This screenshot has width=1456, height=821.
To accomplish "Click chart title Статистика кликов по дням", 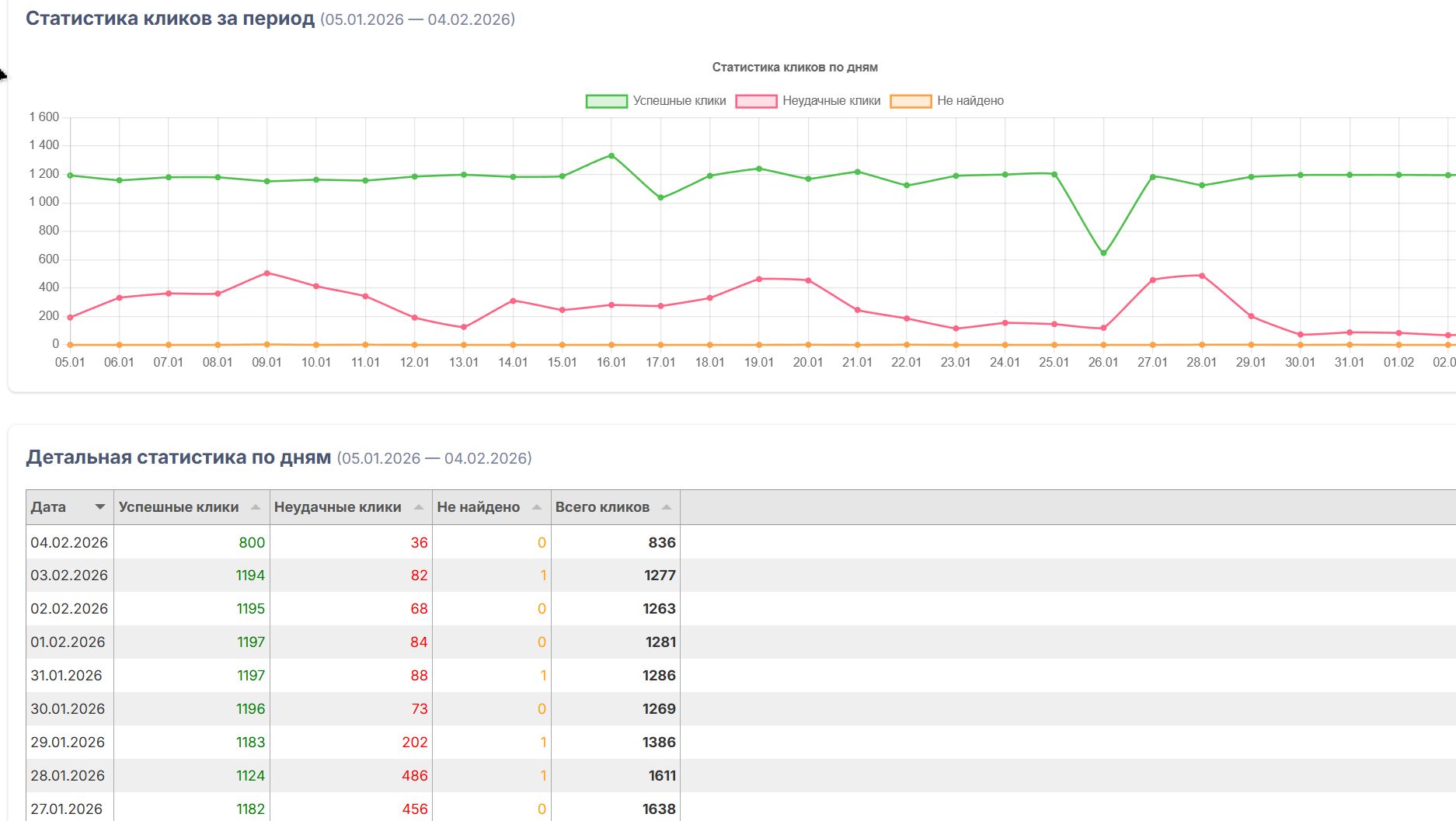I will tap(794, 68).
